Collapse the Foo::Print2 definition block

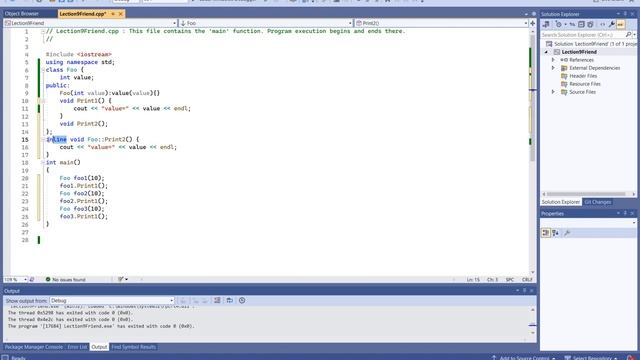(43, 140)
